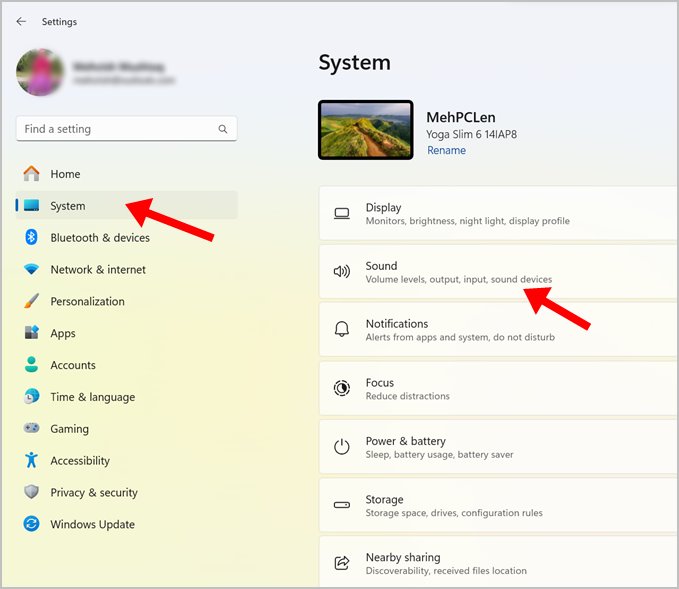
Task: Click the Storage drive icon
Action: click(x=342, y=505)
